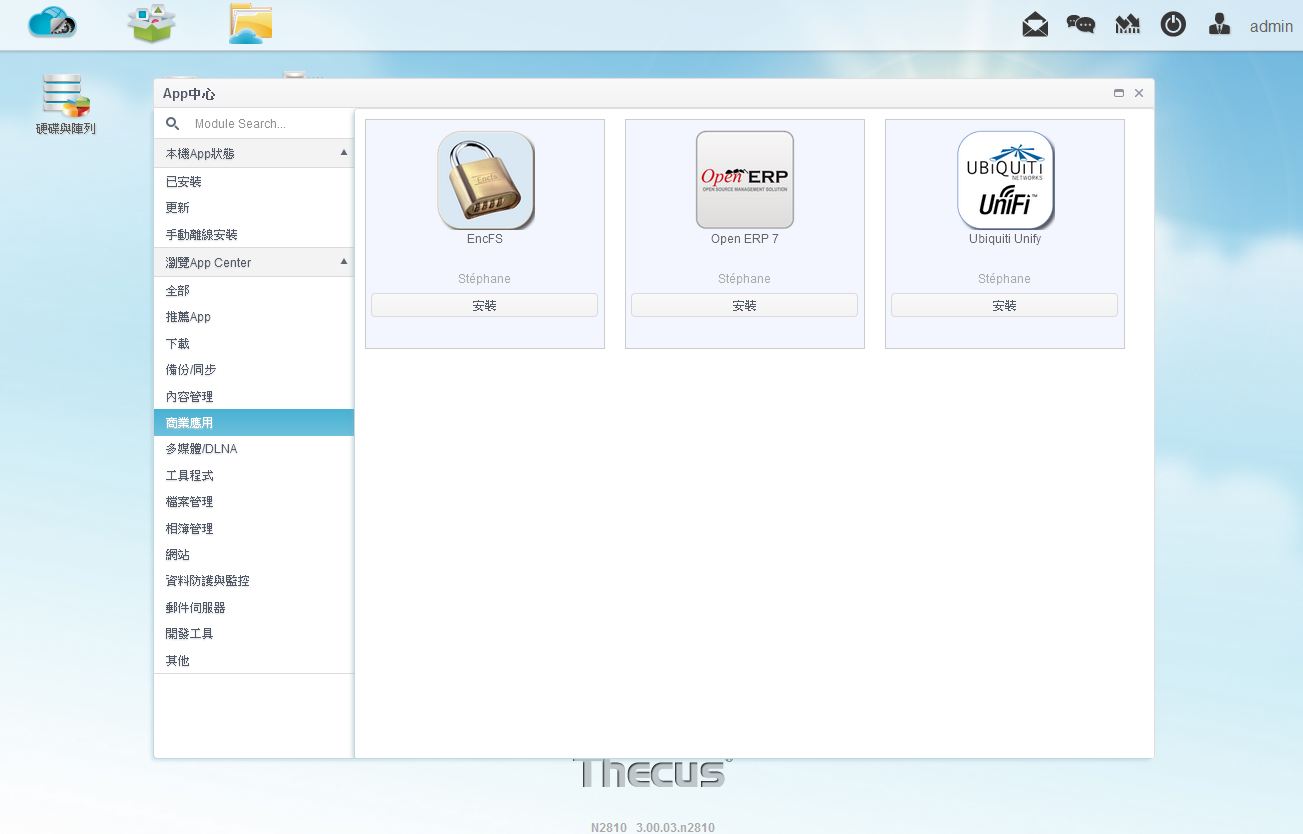Viewport: 1303px width, 834px height.
Task: Click the Ubiquiti UniFi app icon
Action: [1005, 180]
